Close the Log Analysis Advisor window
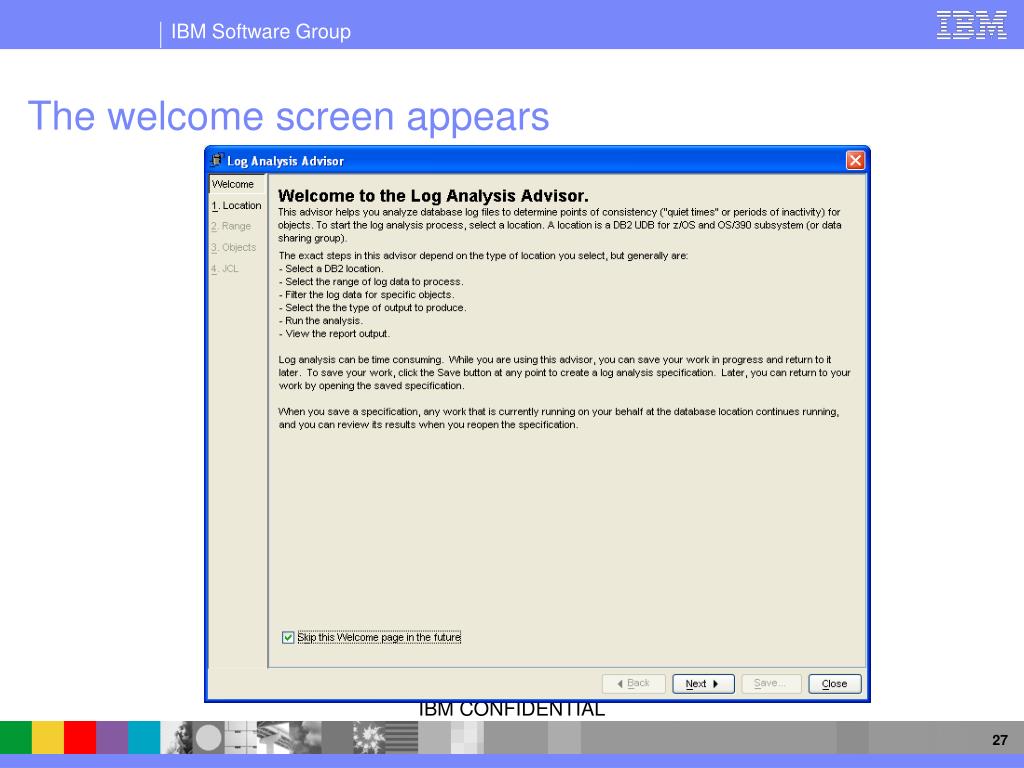This screenshot has width=1024, height=768. click(x=855, y=160)
